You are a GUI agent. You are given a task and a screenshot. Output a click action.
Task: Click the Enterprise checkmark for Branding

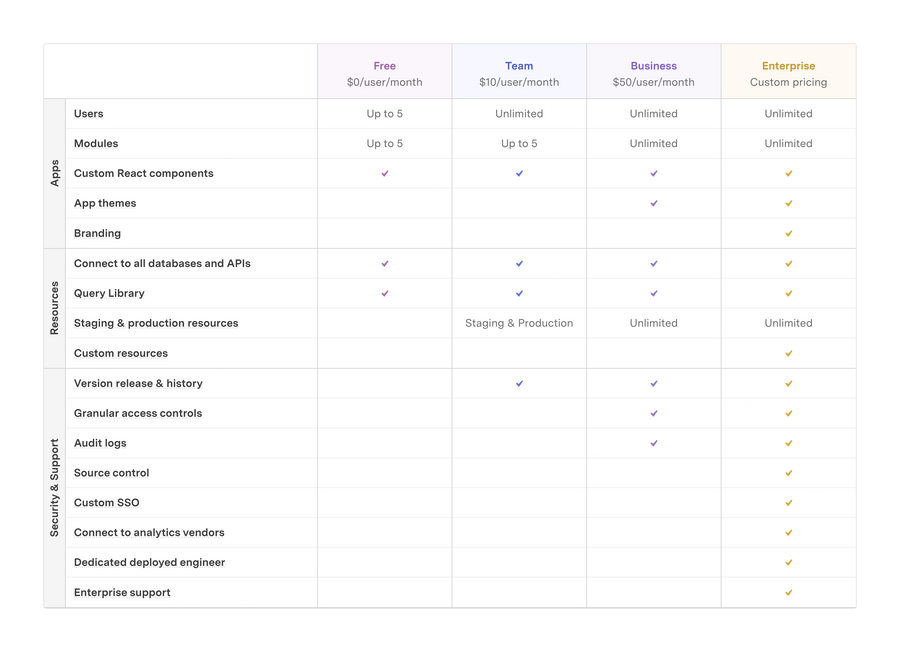click(788, 233)
